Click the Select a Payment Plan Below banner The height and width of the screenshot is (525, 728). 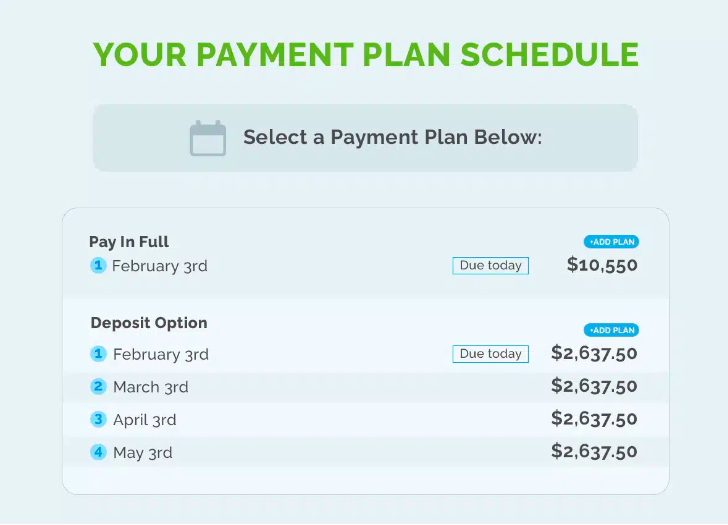pos(365,138)
